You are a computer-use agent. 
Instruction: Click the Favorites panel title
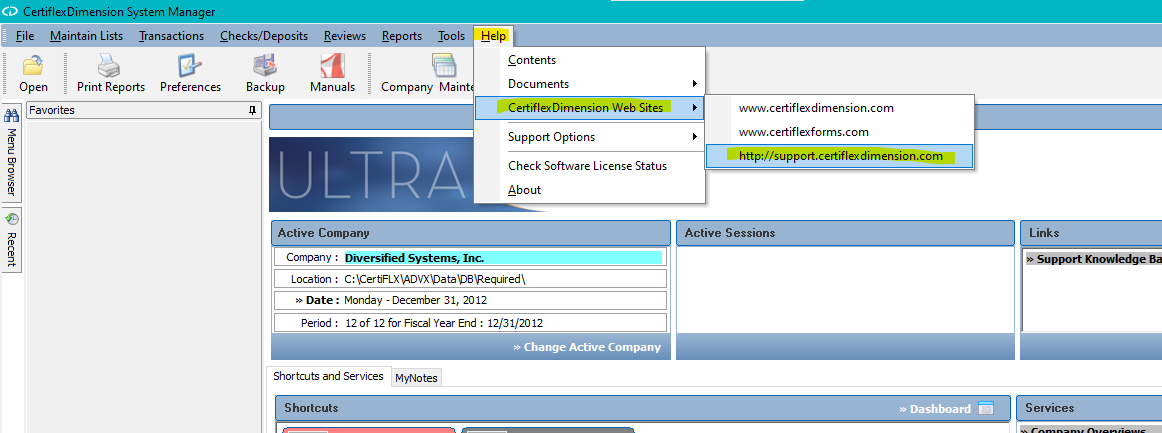click(x=52, y=110)
